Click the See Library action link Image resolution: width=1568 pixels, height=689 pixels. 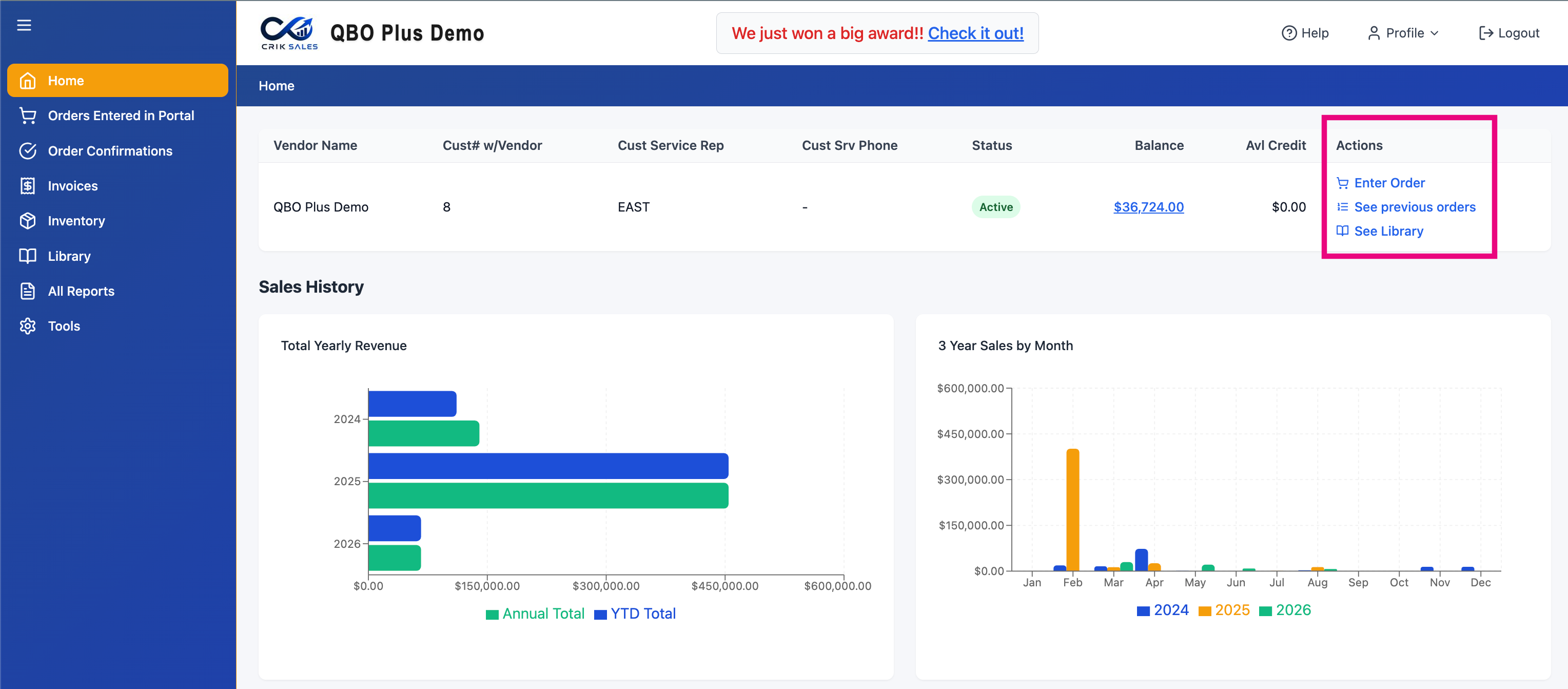[1388, 231]
